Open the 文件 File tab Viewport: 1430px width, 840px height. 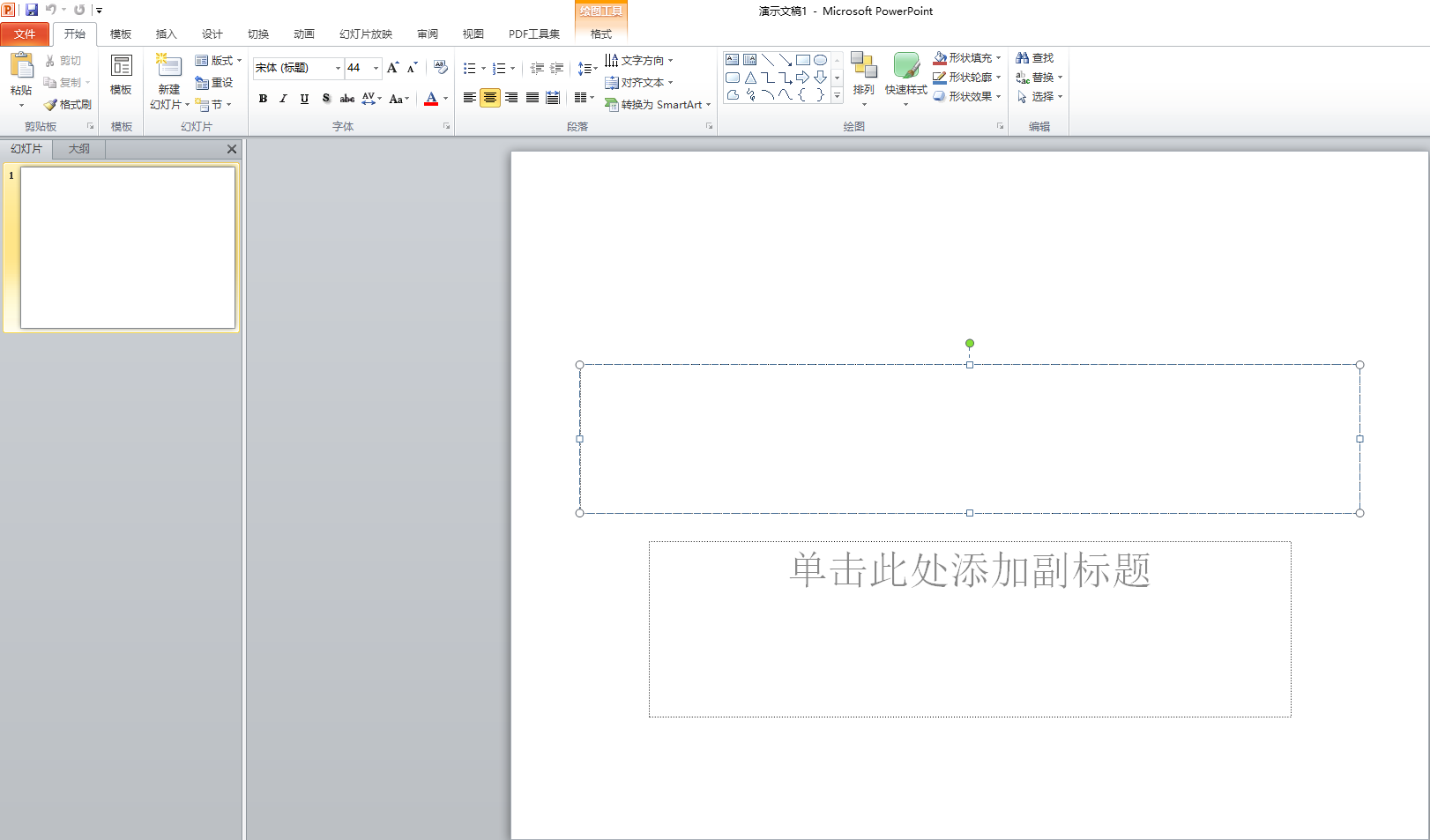(x=25, y=34)
